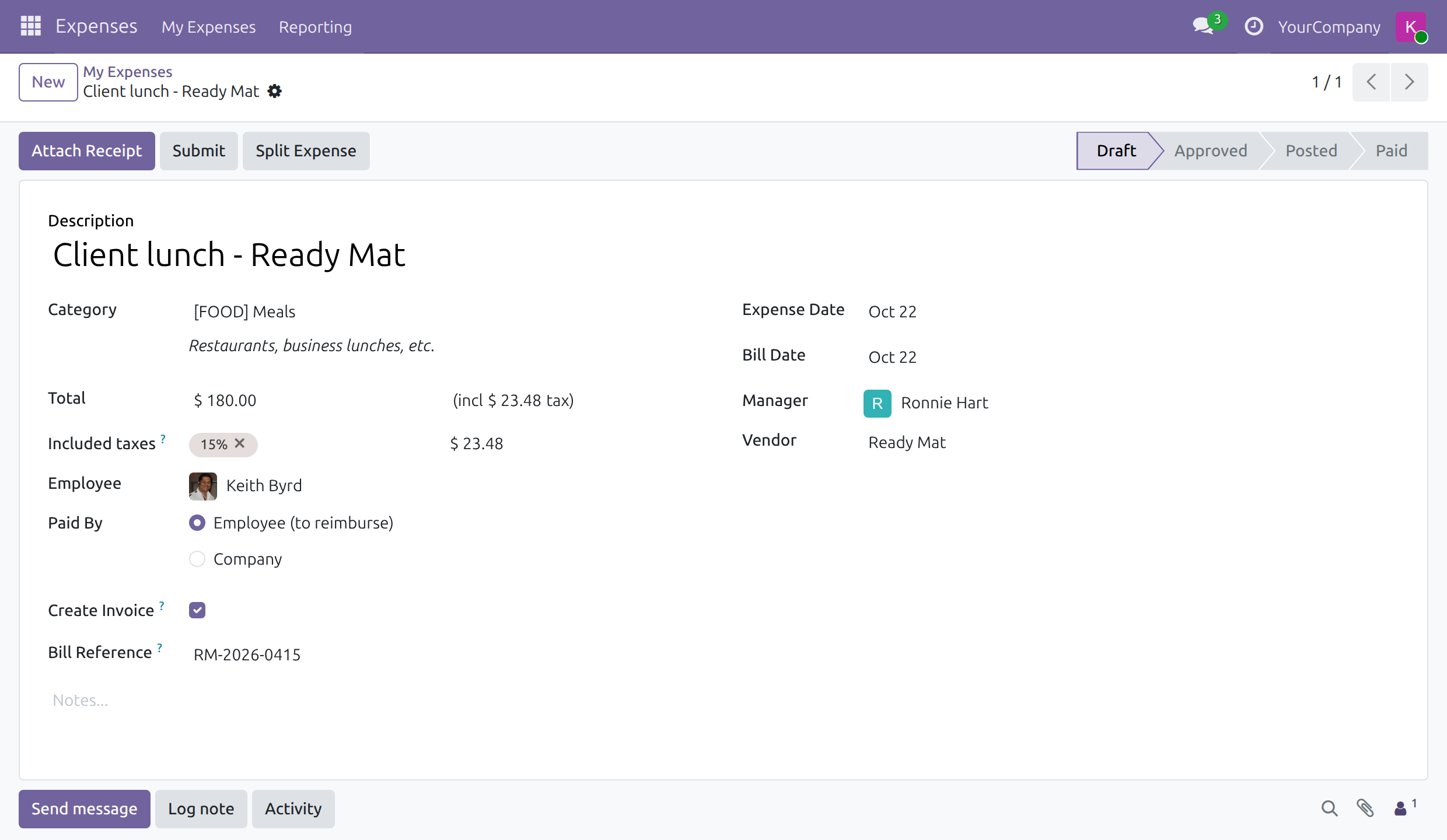
Task: Open My Expenses top menu
Action: tap(208, 27)
